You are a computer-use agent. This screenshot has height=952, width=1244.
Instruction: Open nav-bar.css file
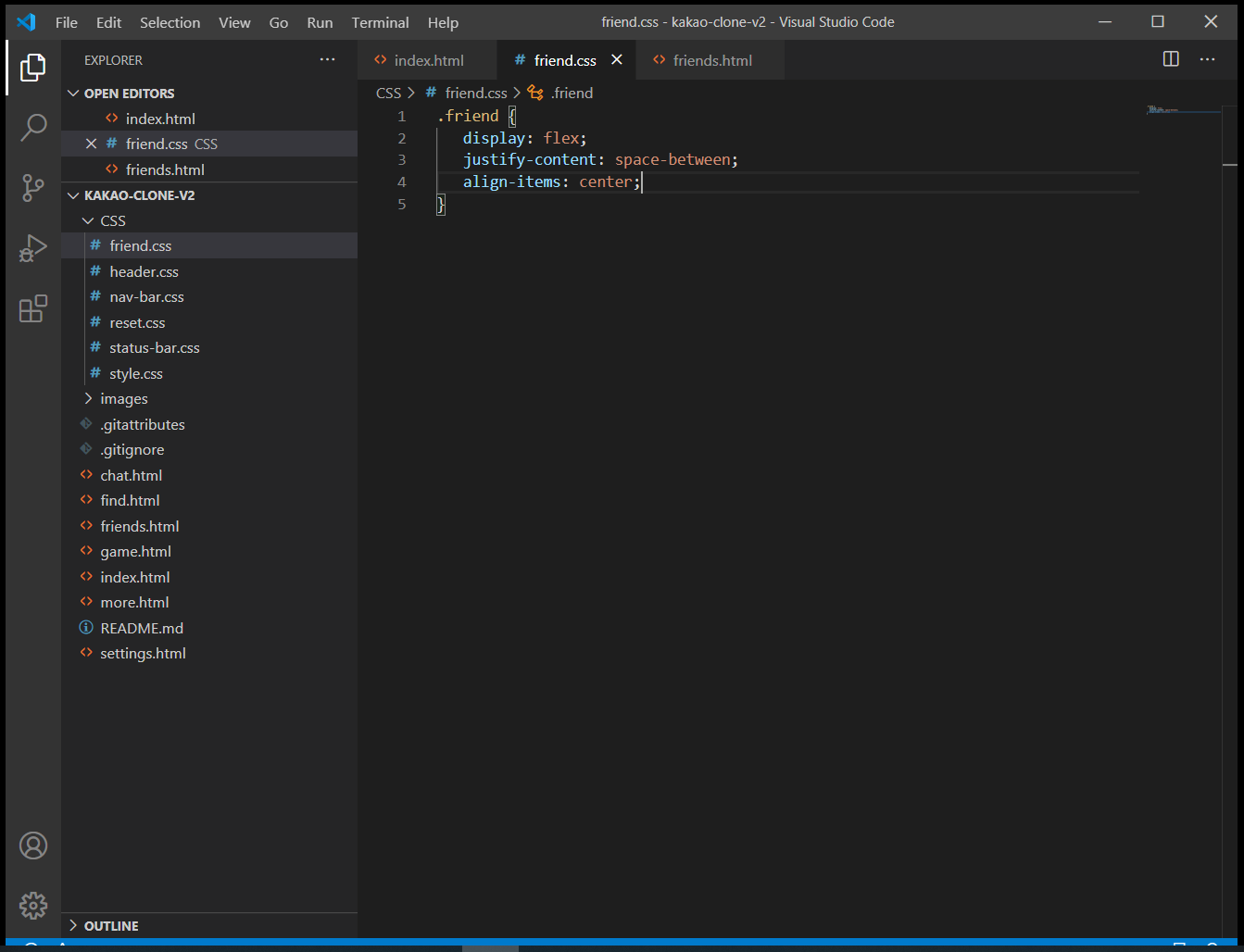point(209,297)
